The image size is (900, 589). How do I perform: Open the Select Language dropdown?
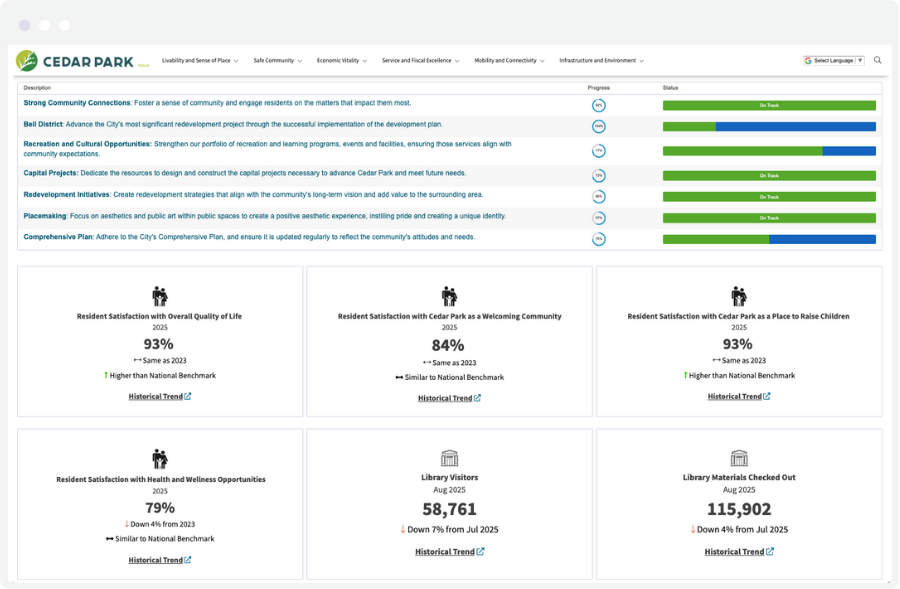coord(836,60)
